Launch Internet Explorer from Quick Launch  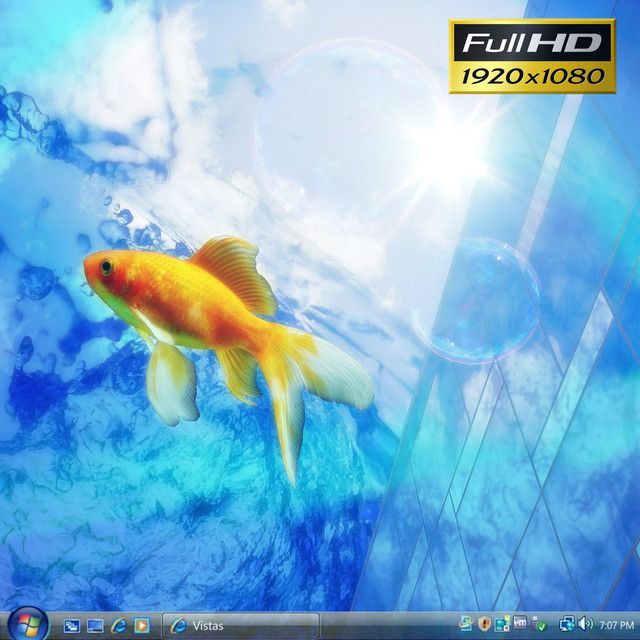(x=119, y=625)
